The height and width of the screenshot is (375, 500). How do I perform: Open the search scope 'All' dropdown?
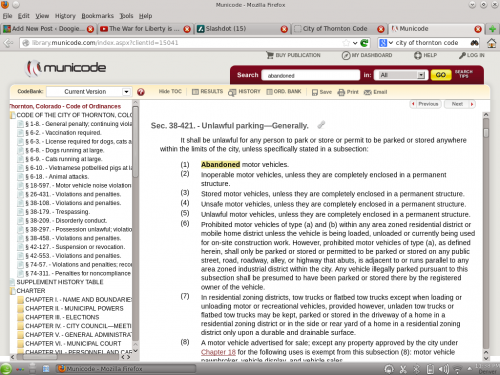click(x=400, y=75)
